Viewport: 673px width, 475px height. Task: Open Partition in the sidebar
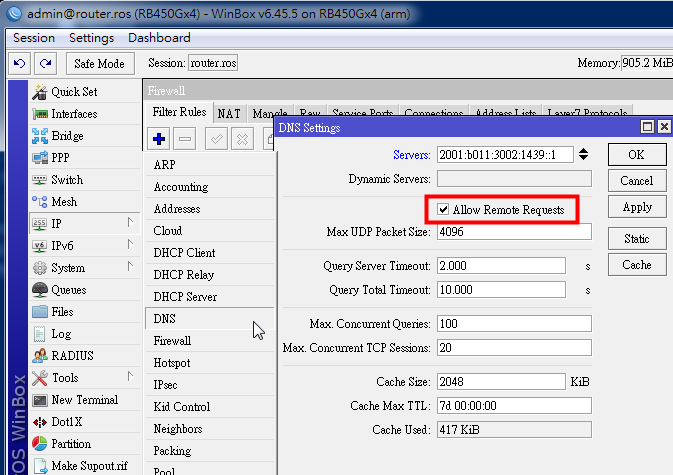pyautogui.click(x=85, y=444)
